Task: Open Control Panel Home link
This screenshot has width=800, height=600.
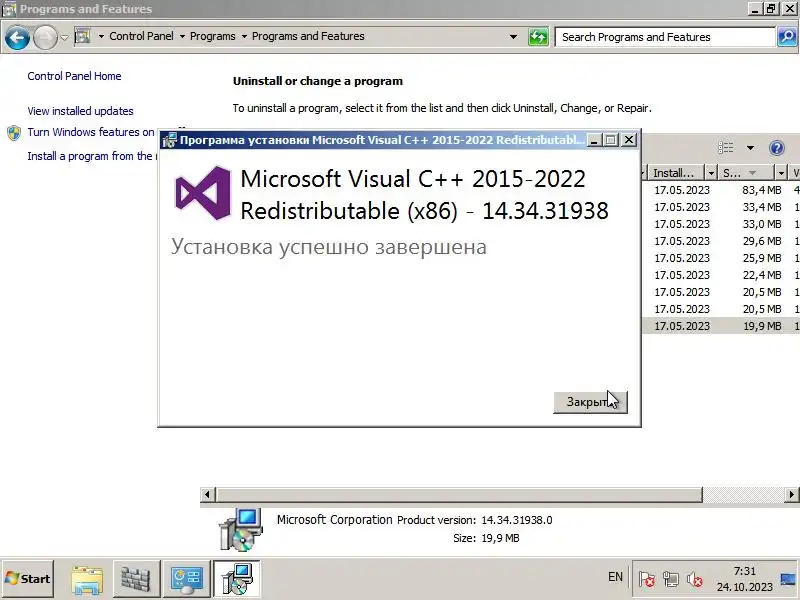Action: tap(74, 76)
